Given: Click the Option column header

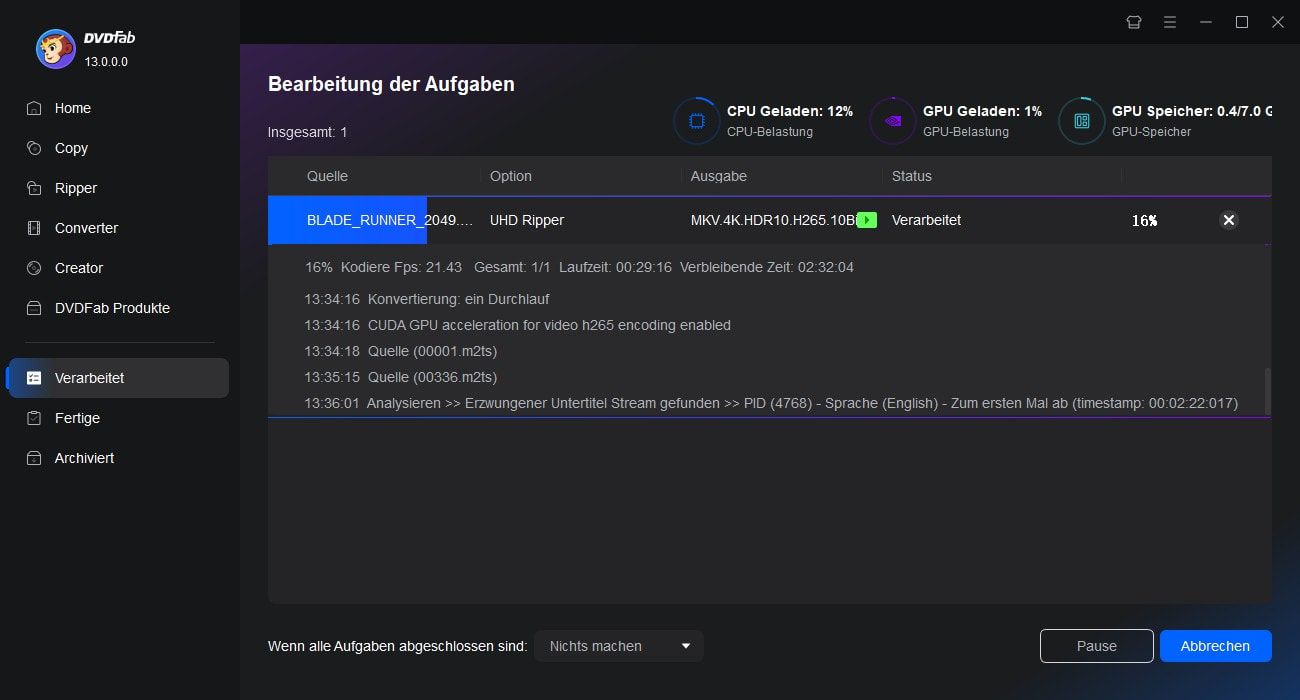Looking at the screenshot, I should click(511, 176).
